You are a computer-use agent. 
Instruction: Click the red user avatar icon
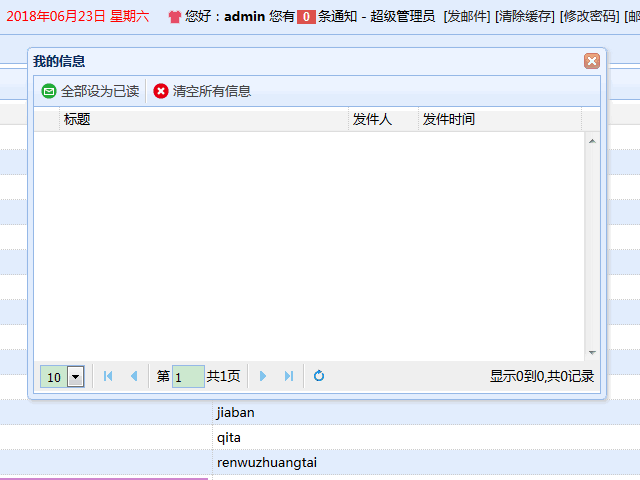point(175,17)
